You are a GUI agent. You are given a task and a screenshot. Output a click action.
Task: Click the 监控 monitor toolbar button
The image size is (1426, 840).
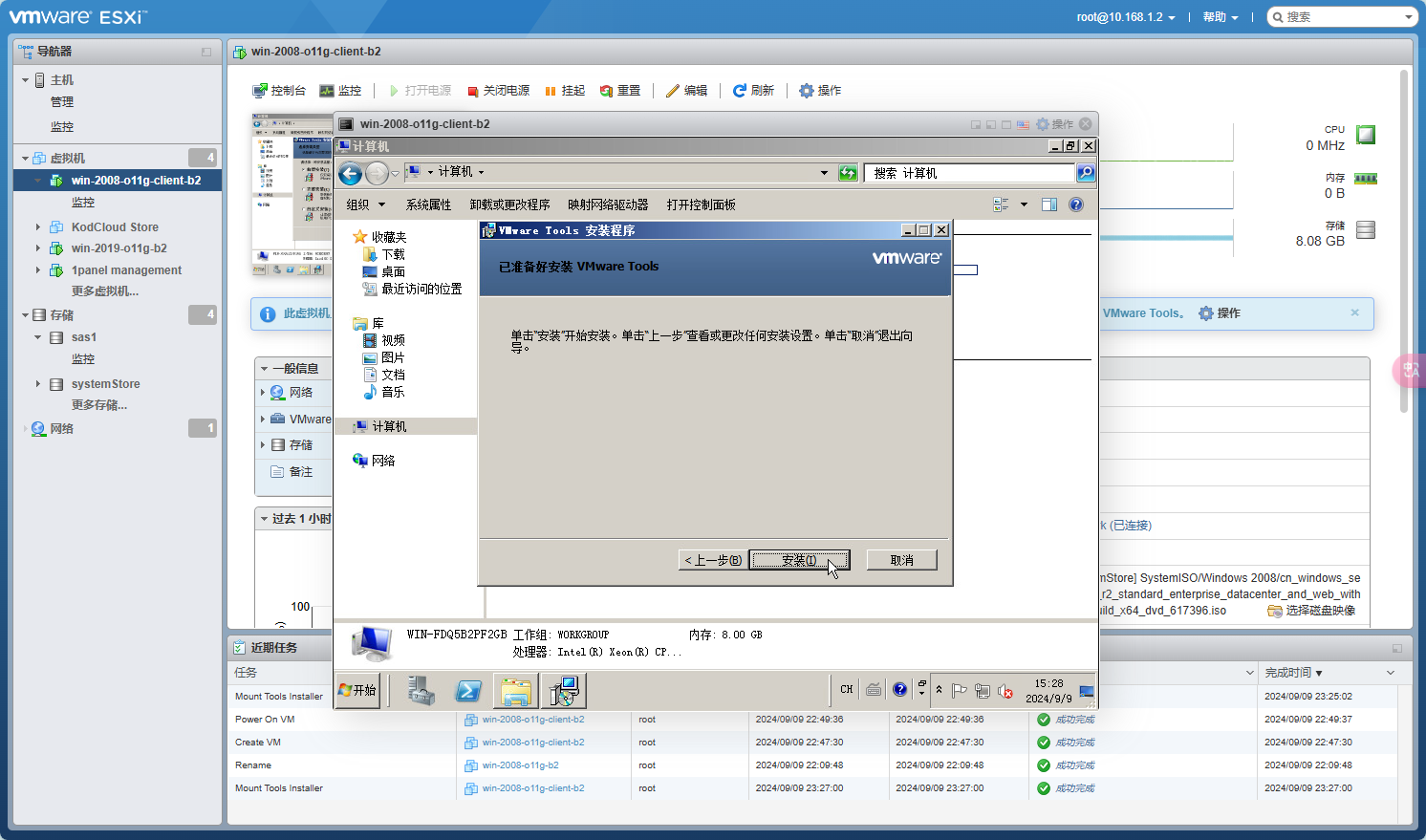[x=340, y=91]
